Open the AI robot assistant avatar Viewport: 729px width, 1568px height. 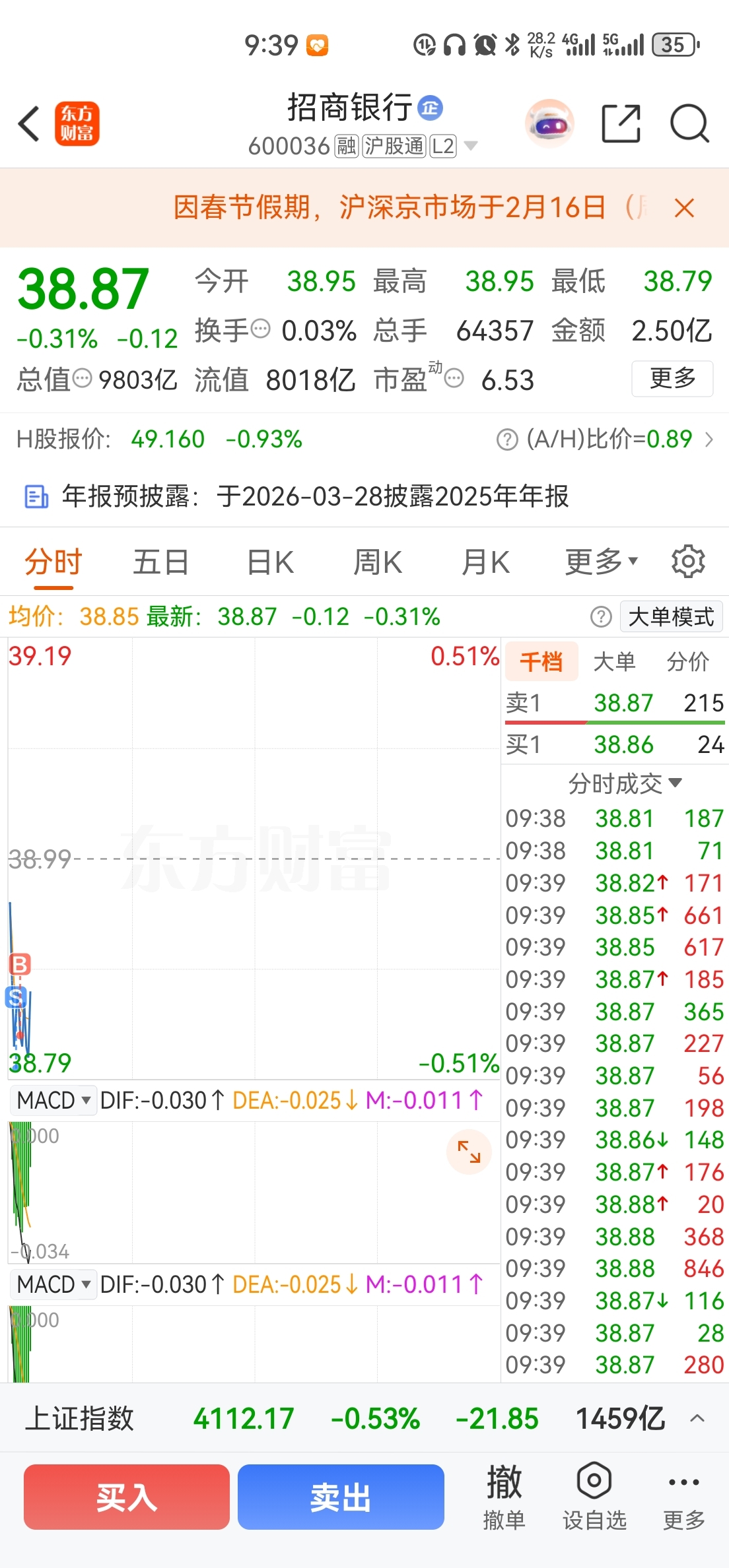[549, 123]
